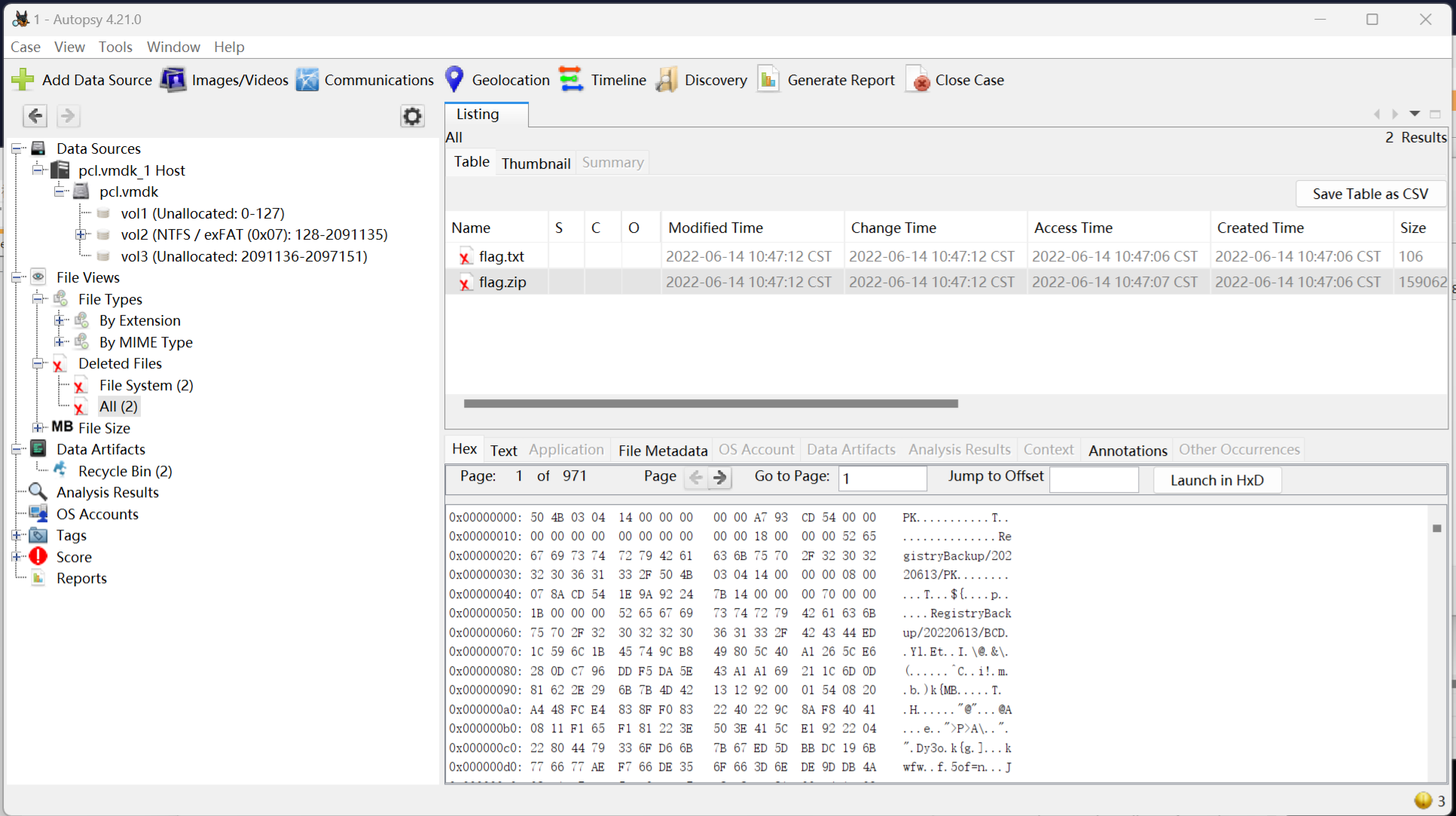Open the Discovery tool icon

(667, 80)
